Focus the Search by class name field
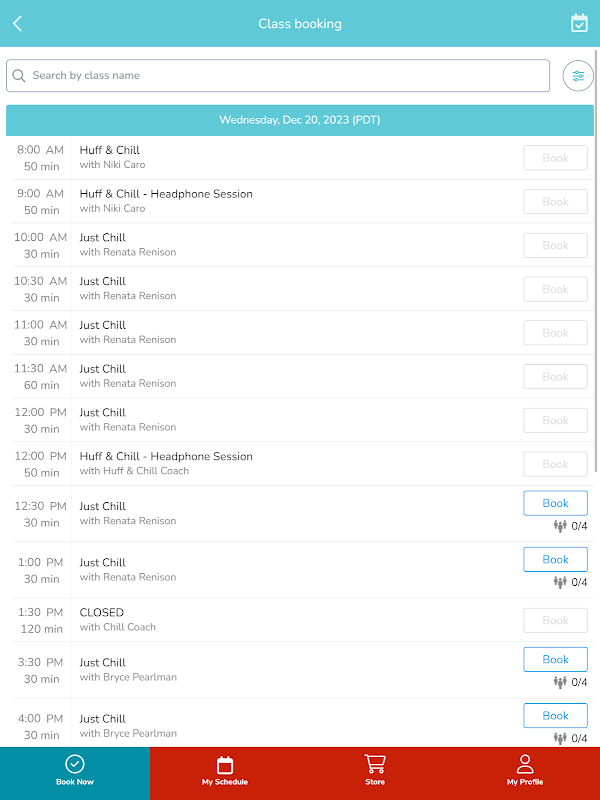 point(278,76)
